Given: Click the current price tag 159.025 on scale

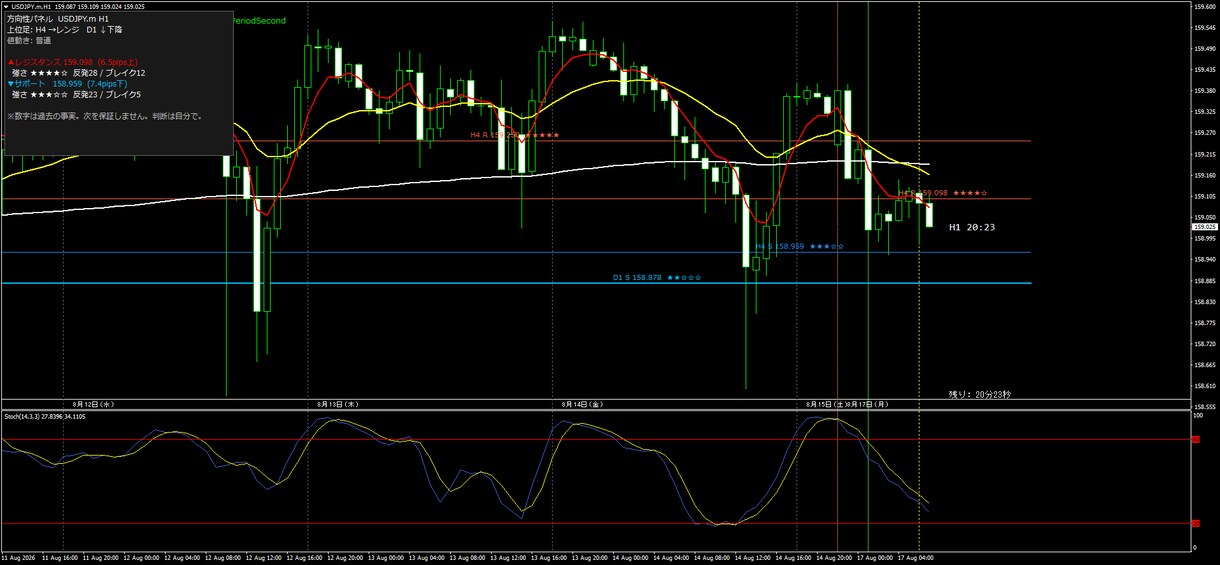Looking at the screenshot, I should tap(1205, 227).
